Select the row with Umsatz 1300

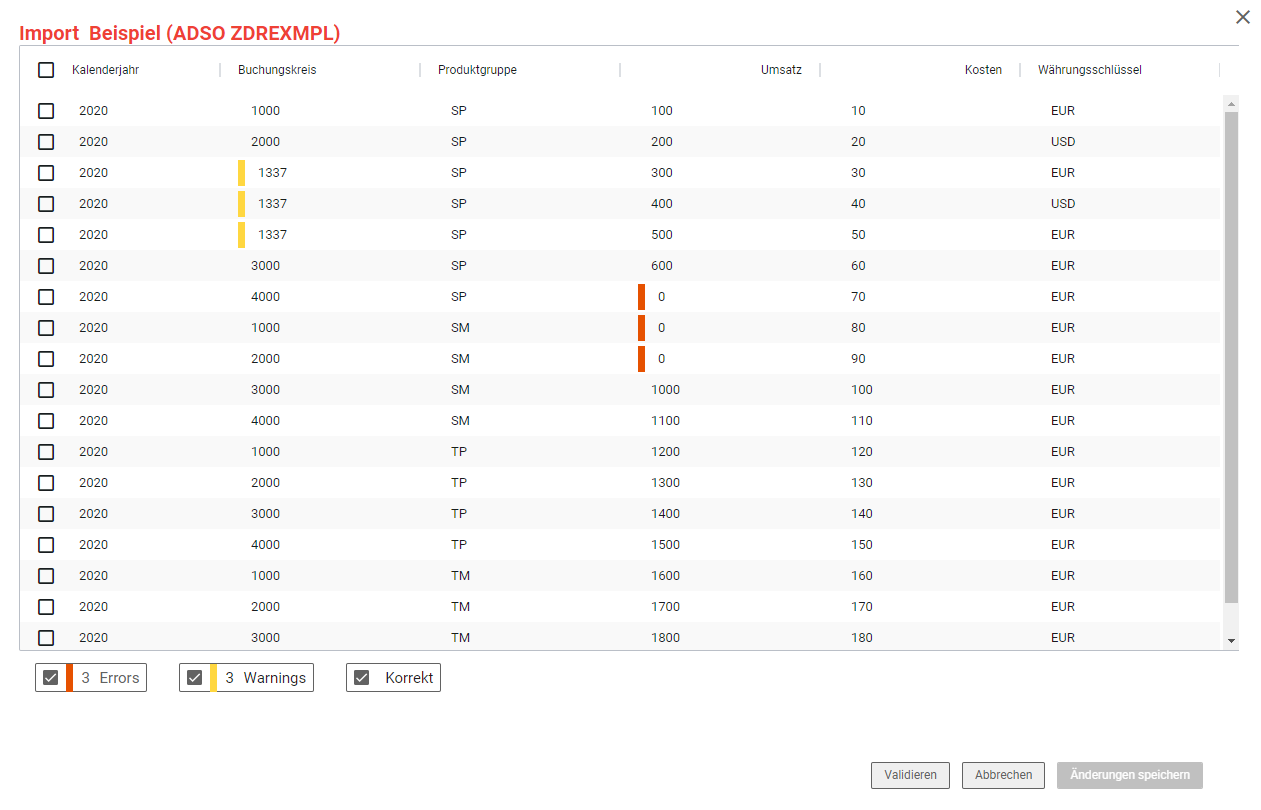[46, 483]
